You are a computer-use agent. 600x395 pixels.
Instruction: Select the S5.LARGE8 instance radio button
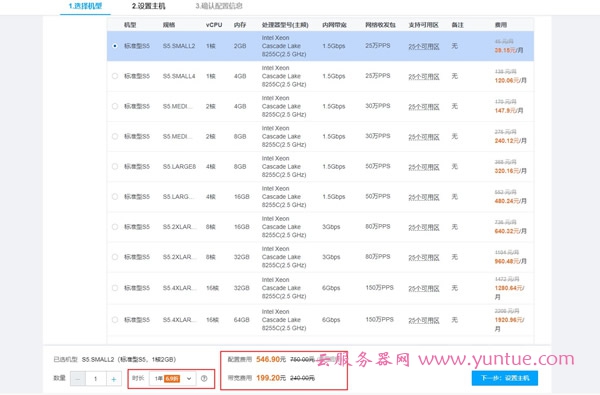point(115,166)
